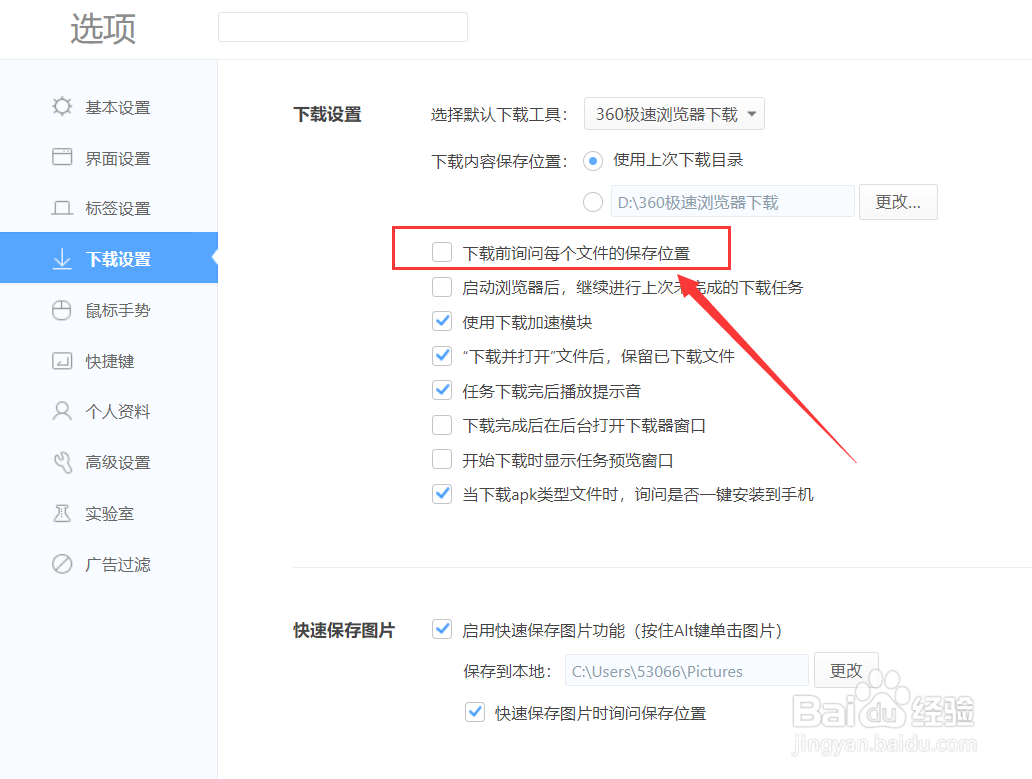This screenshot has height=779, width=1032.
Task: Click the 保存到本地 label
Action: 507,671
